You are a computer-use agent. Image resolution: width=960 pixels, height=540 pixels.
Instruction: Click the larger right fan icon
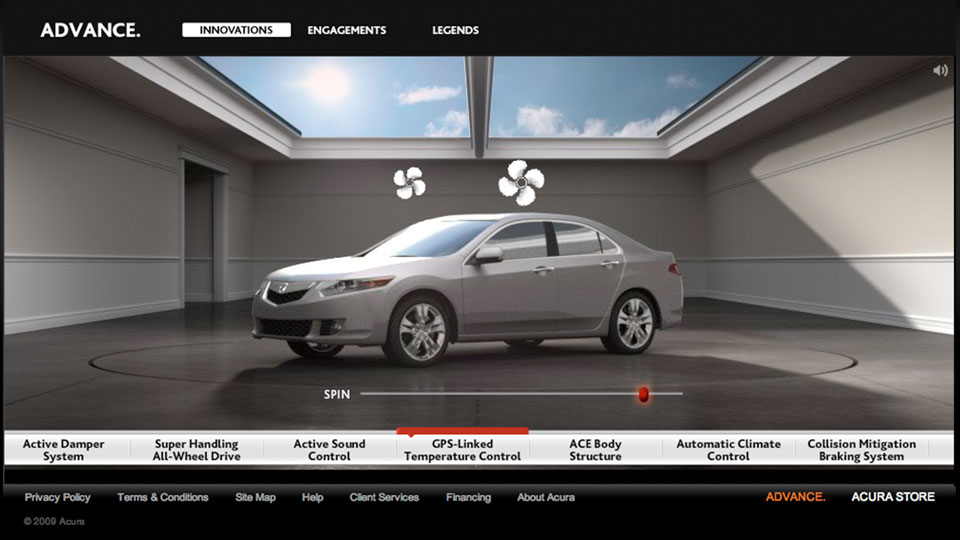click(521, 182)
